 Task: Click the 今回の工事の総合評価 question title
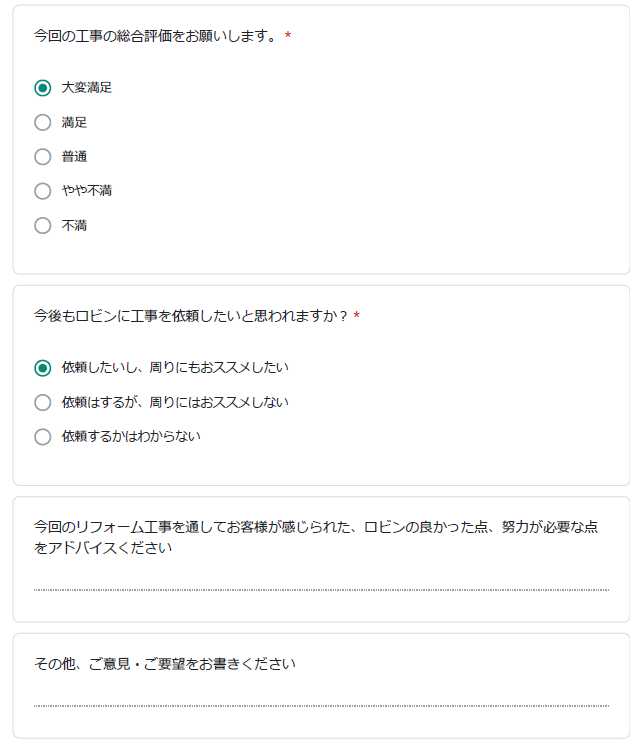click(x=155, y=36)
